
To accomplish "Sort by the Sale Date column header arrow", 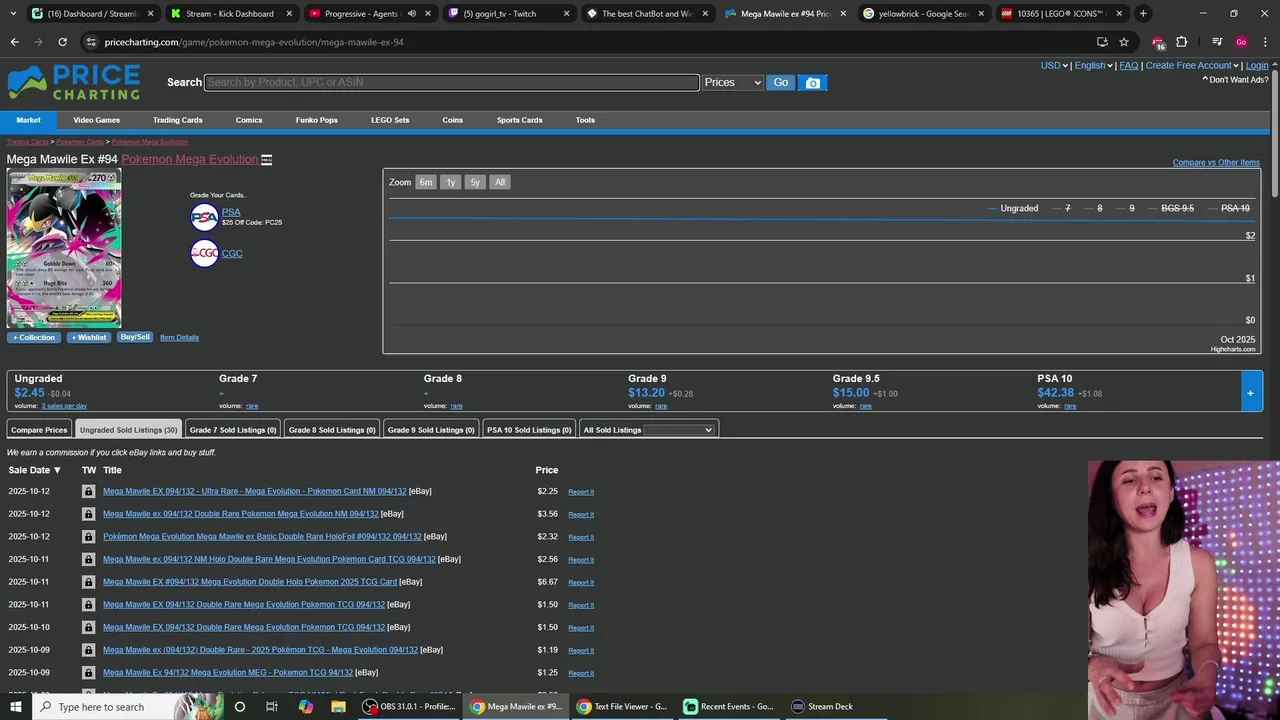I will [57, 470].
